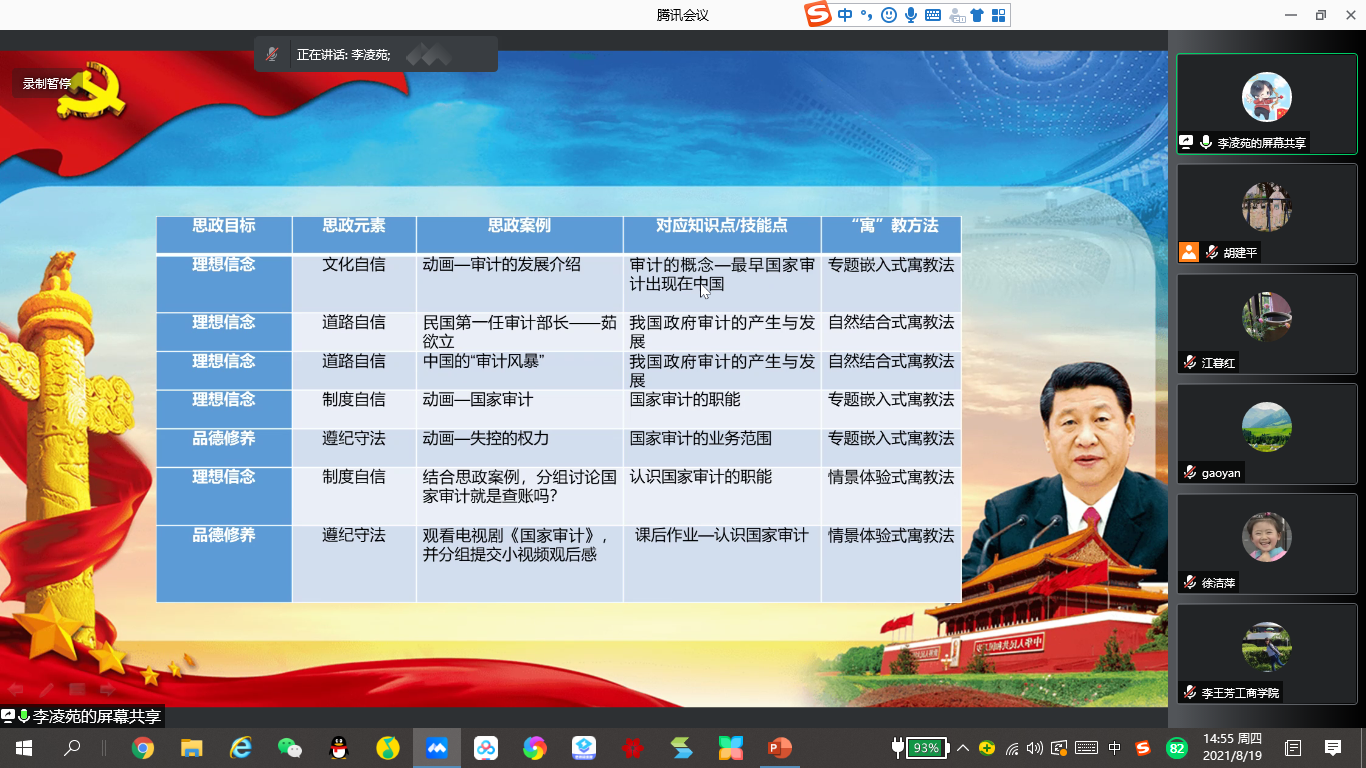This screenshot has height=768, width=1366.
Task: Expand the system tray hidden icons chevron
Action: (963, 748)
